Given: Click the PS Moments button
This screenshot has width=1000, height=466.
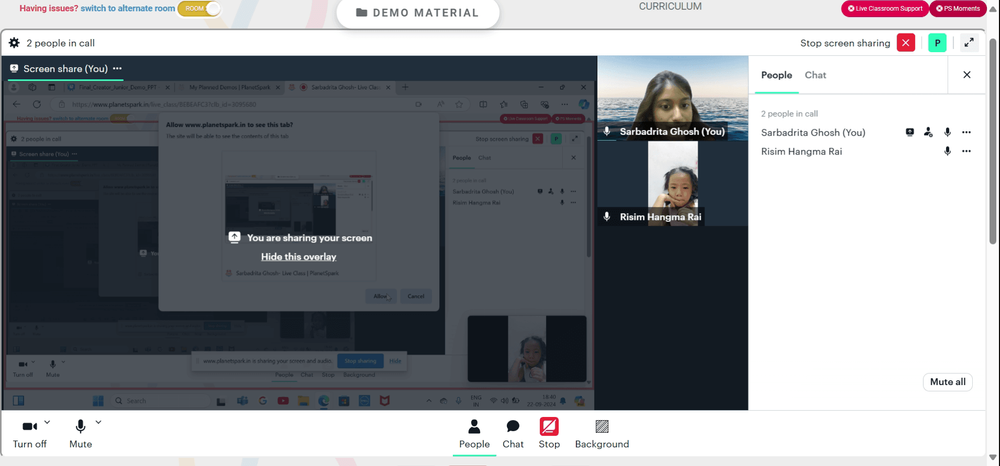Looking at the screenshot, I should 957,9.
